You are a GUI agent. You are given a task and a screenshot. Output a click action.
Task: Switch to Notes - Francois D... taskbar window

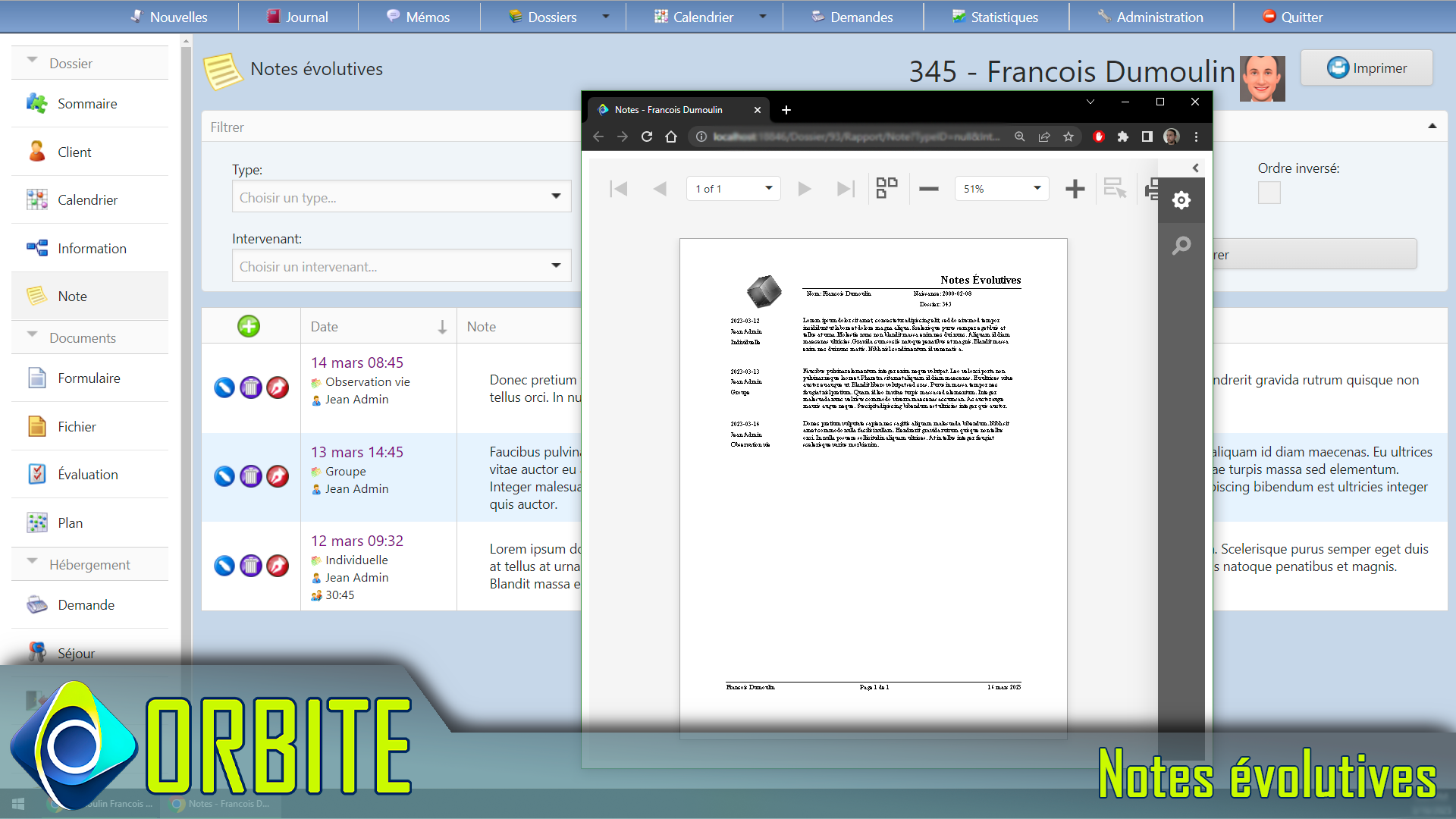[221, 803]
